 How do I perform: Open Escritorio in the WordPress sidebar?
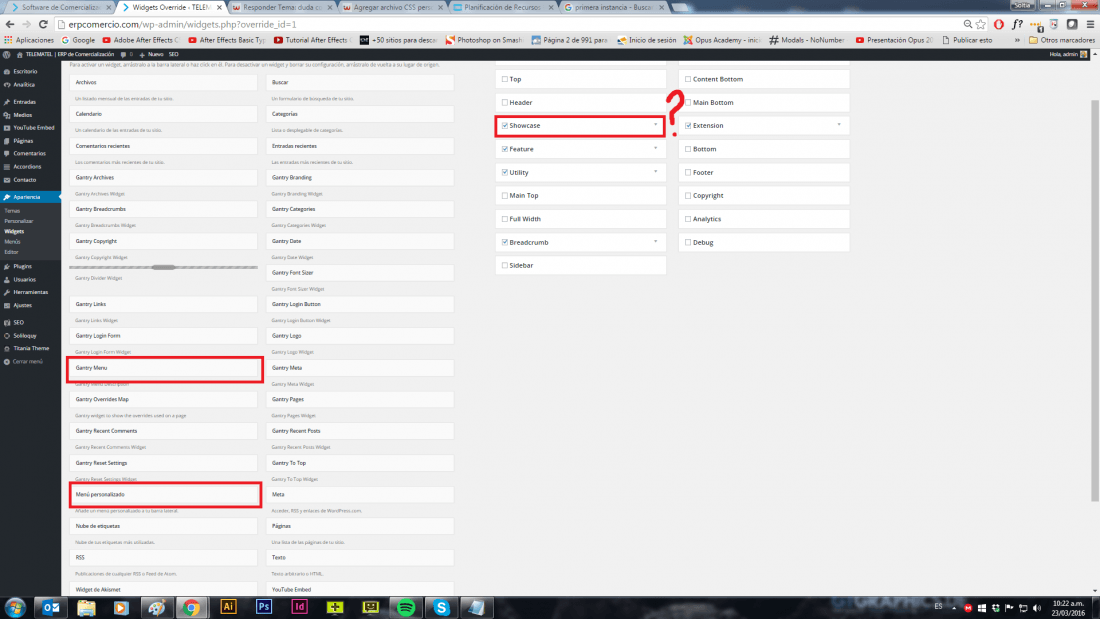coord(25,72)
